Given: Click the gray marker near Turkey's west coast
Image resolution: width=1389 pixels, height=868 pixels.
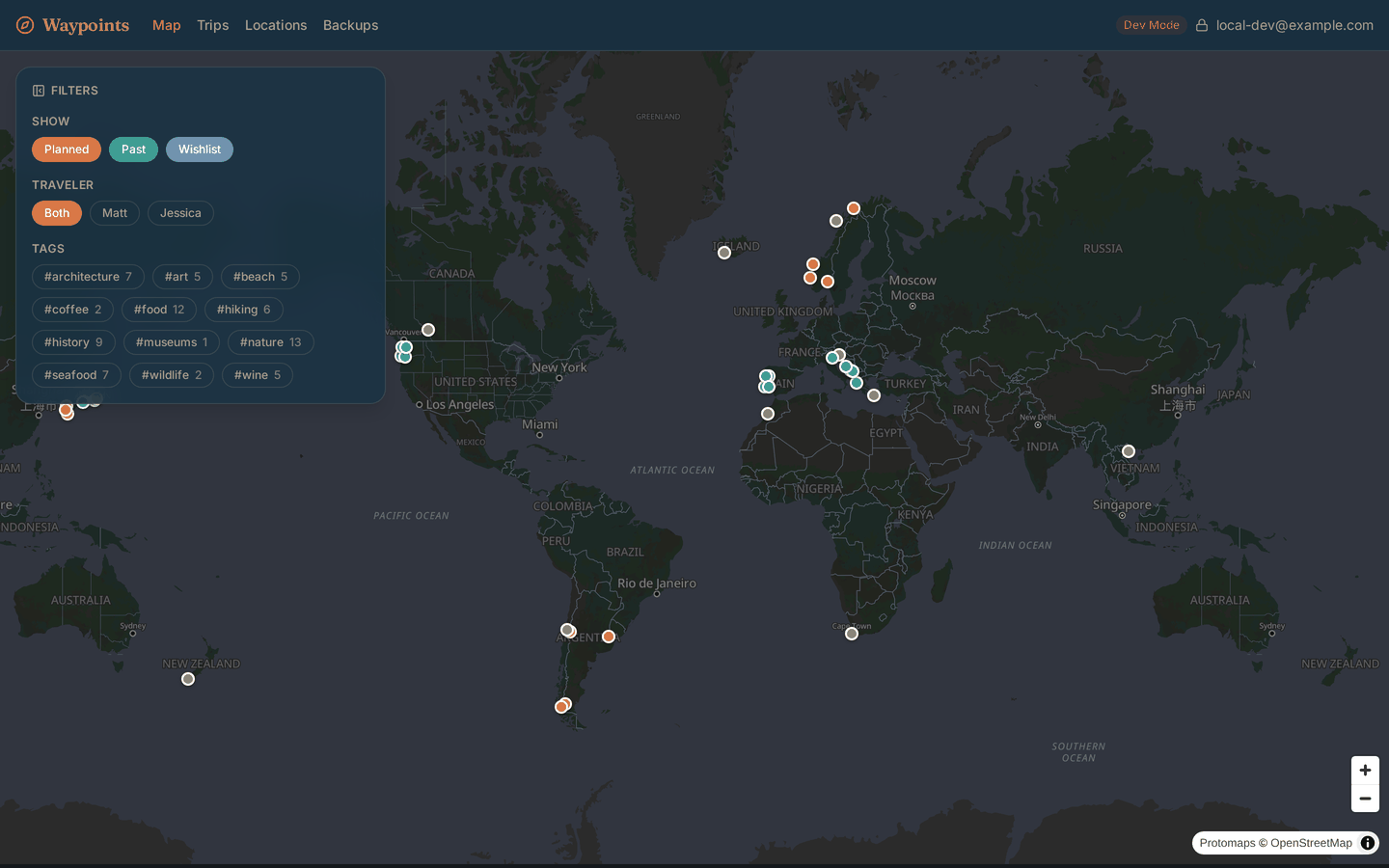Looking at the screenshot, I should [874, 395].
